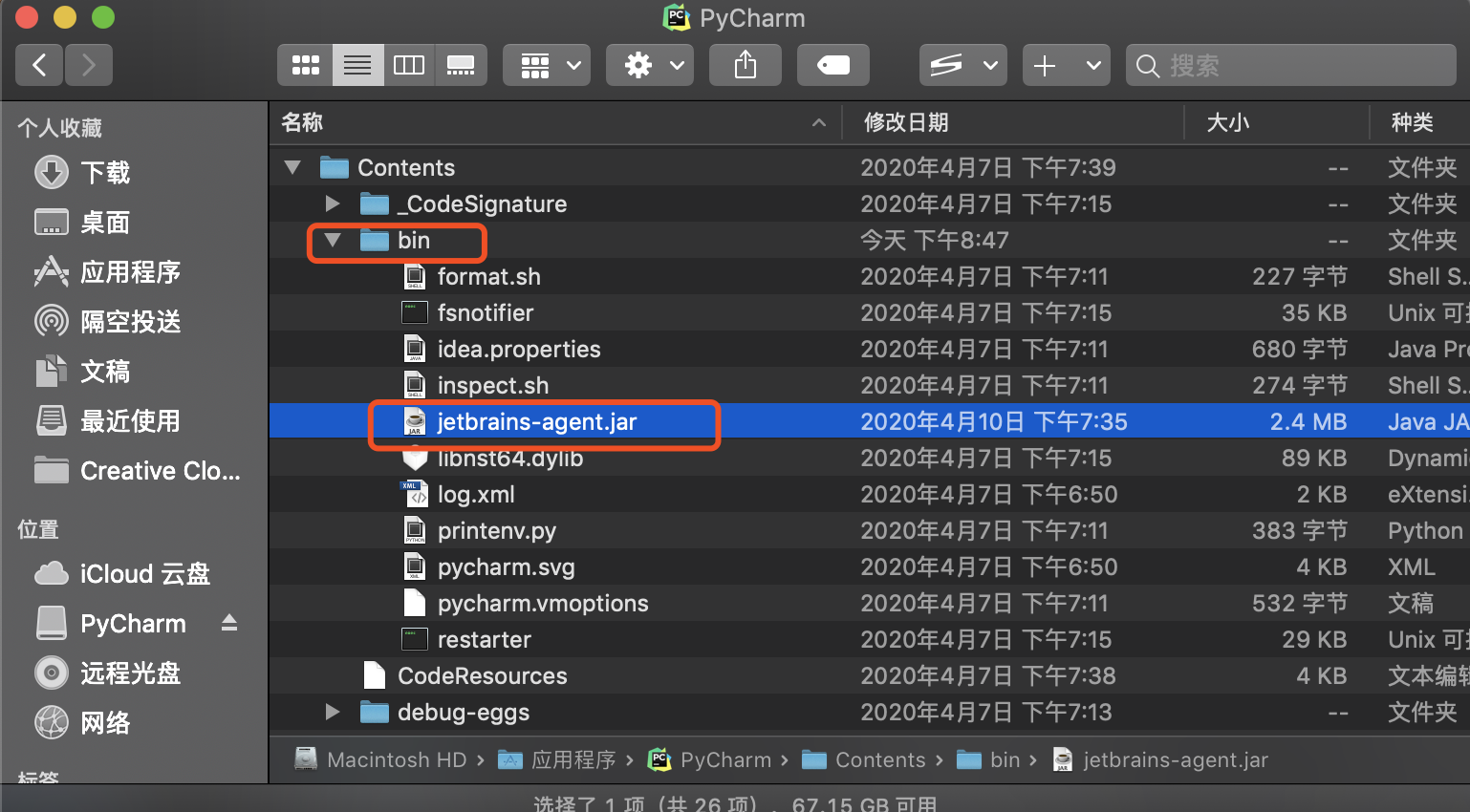
Task: Expand the debug-eggs folder
Action: pos(333,712)
